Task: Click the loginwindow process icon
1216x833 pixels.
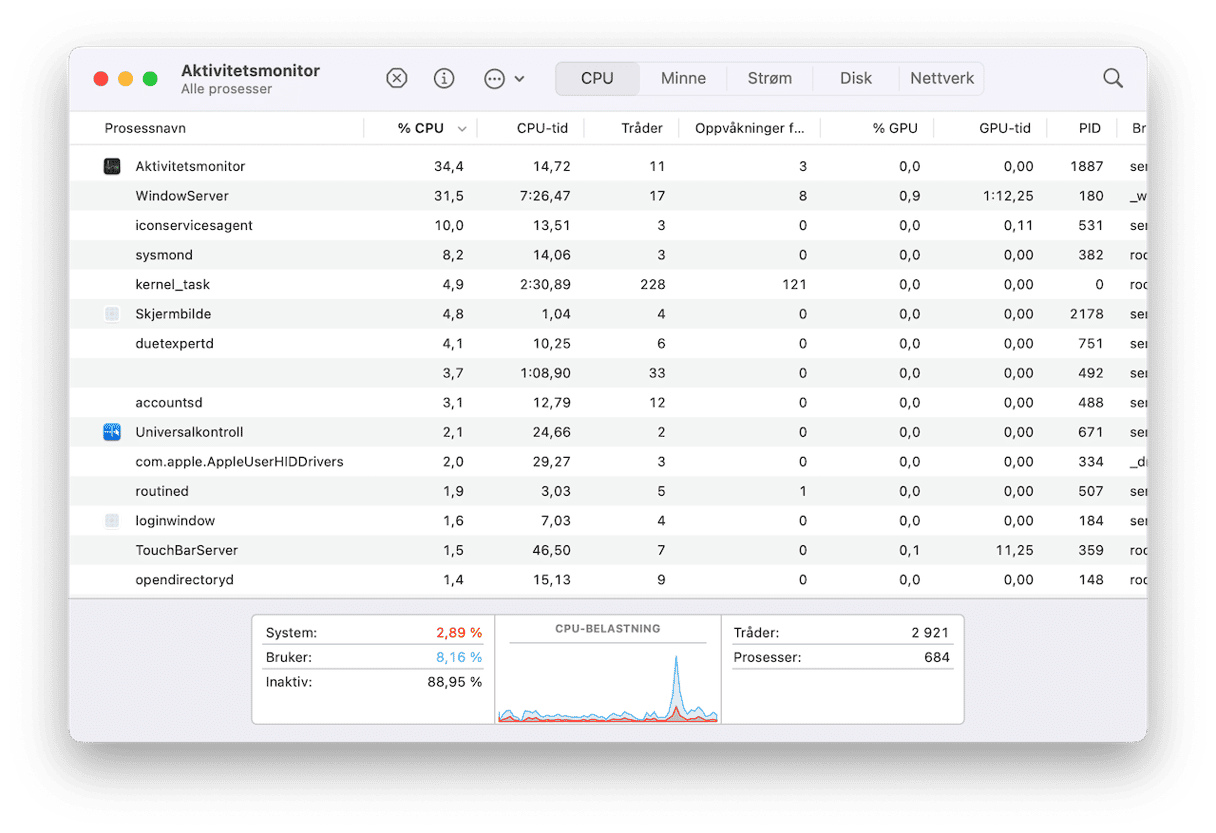Action: pos(112,521)
